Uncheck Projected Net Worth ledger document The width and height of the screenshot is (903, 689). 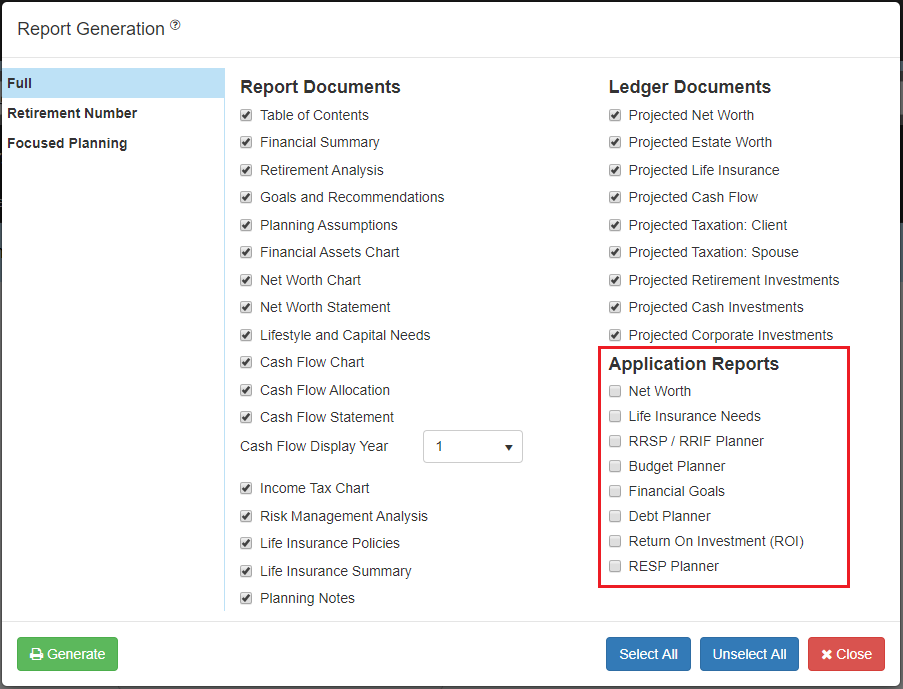tap(615, 115)
